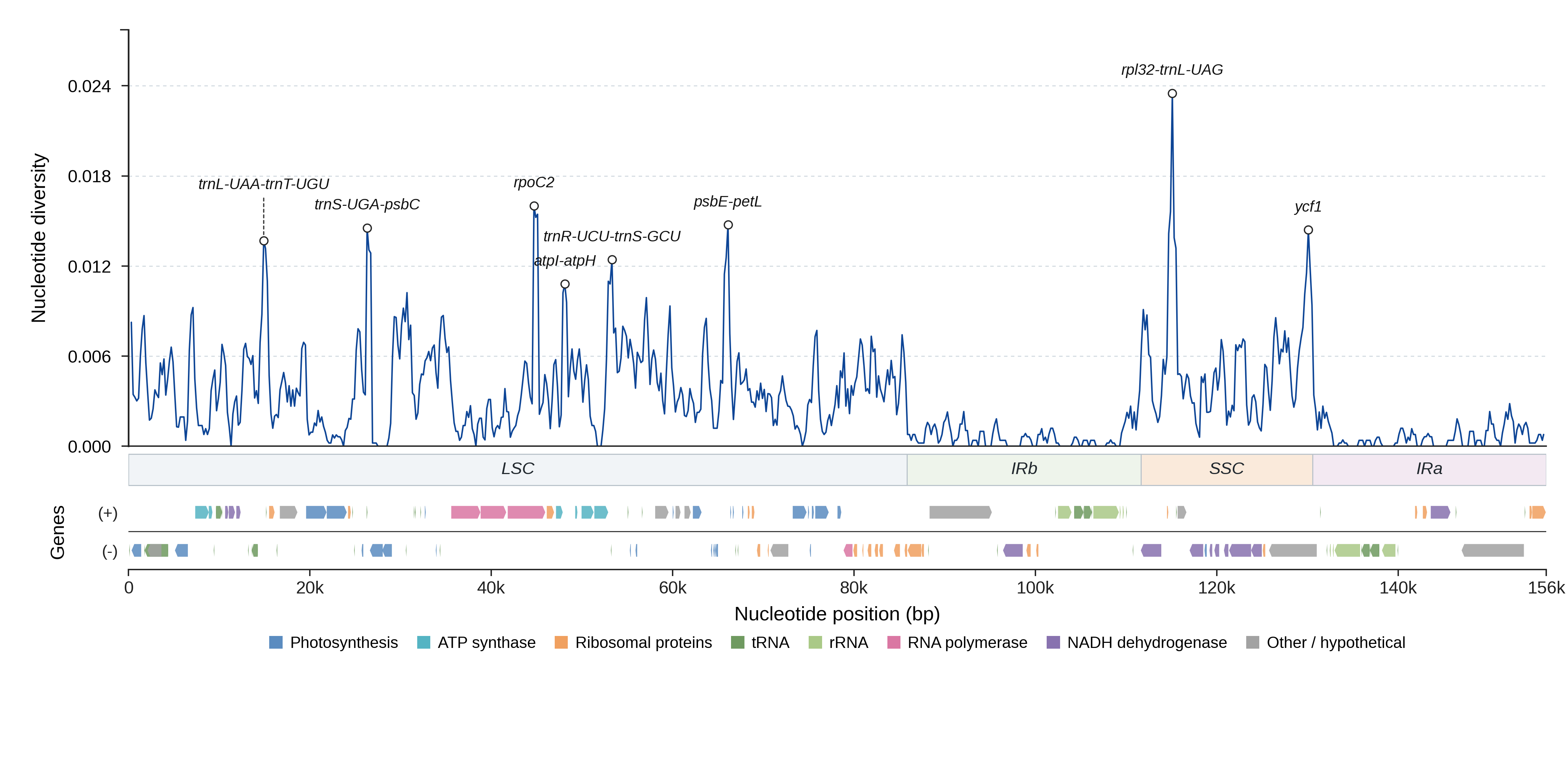Click the '(-)' strand label
1568x763 pixels.
point(110,552)
